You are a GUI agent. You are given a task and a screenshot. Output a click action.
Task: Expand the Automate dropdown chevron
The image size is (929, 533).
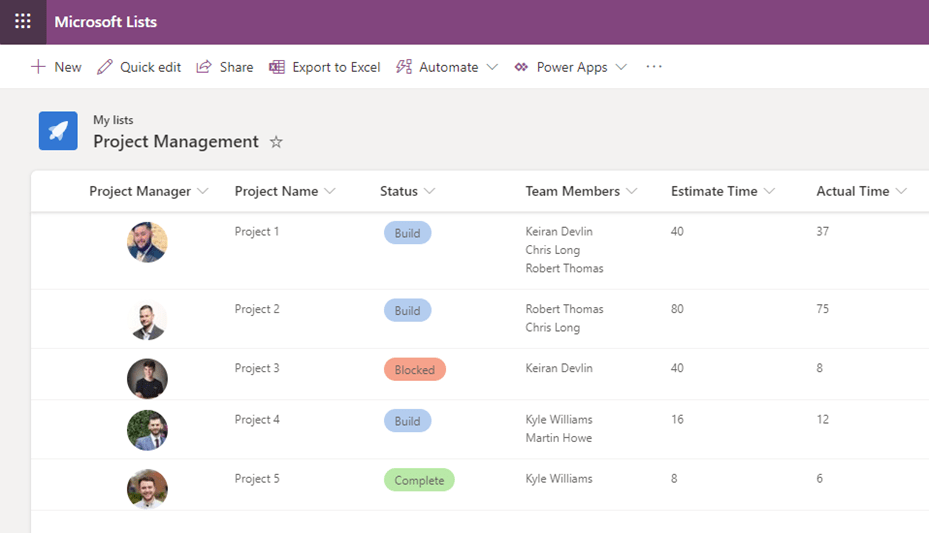pos(492,67)
